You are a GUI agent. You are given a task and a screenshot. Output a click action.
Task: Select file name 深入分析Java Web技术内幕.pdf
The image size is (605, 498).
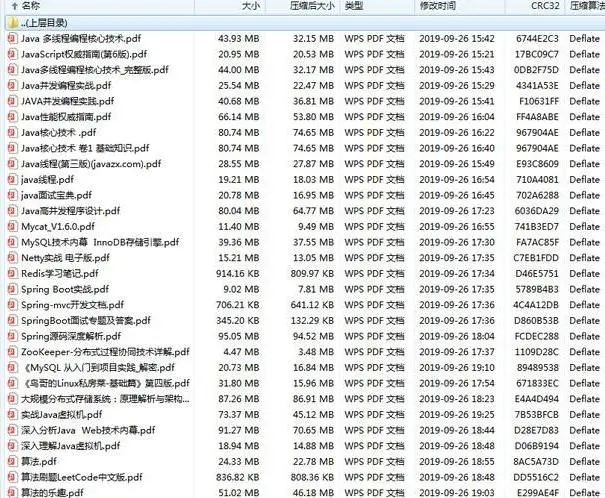[x=88, y=430]
